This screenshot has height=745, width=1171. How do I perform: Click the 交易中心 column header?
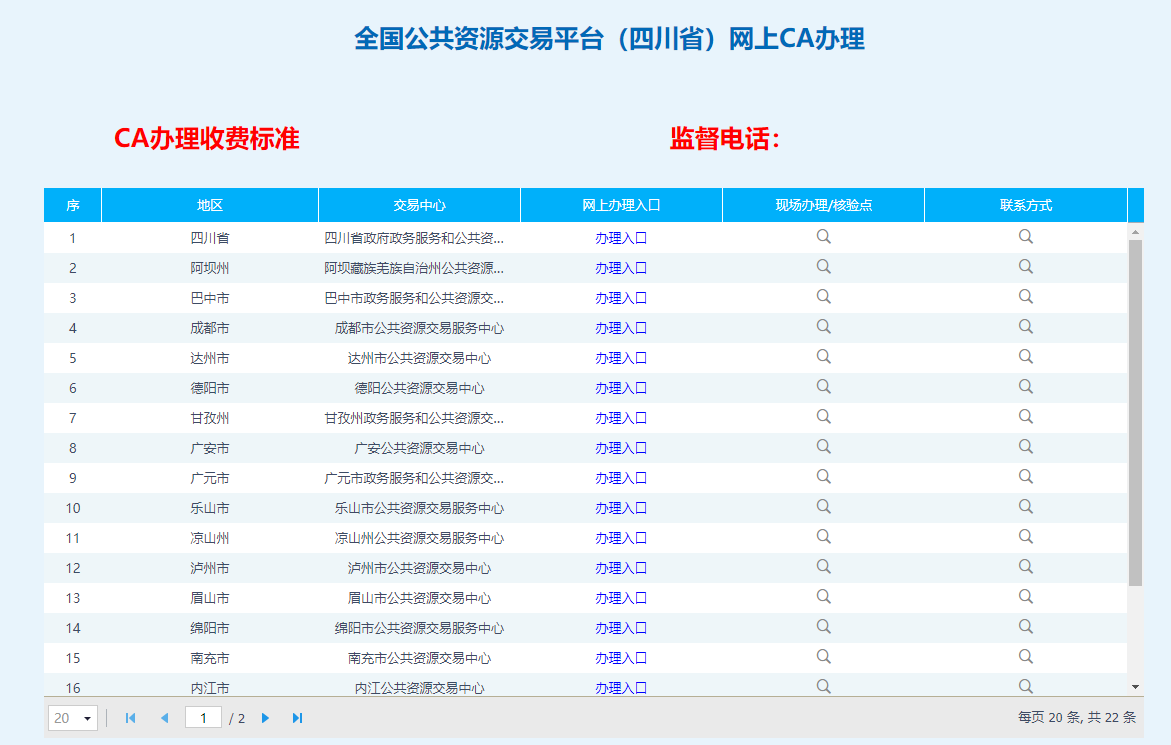click(419, 205)
